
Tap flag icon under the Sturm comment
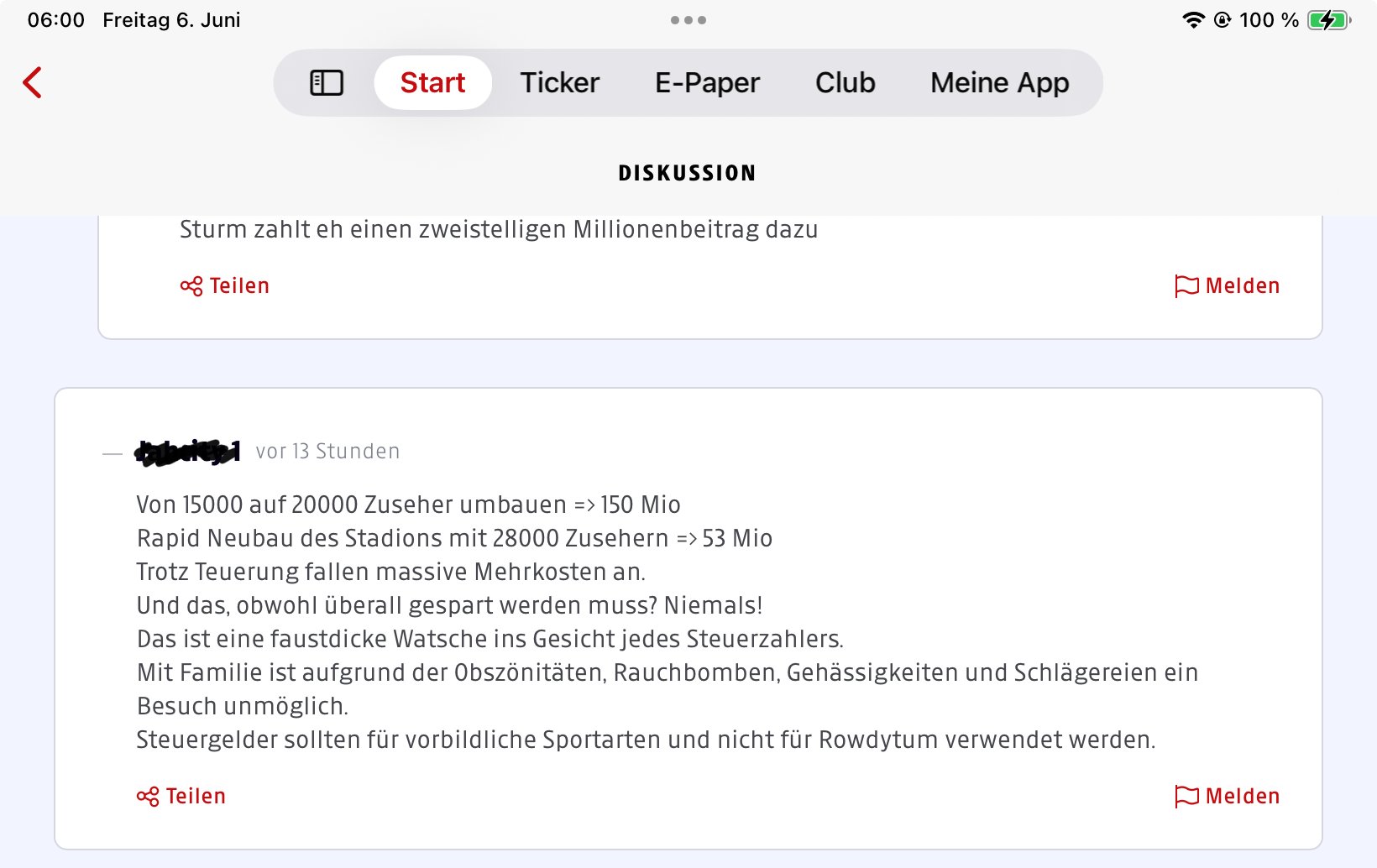(1186, 286)
